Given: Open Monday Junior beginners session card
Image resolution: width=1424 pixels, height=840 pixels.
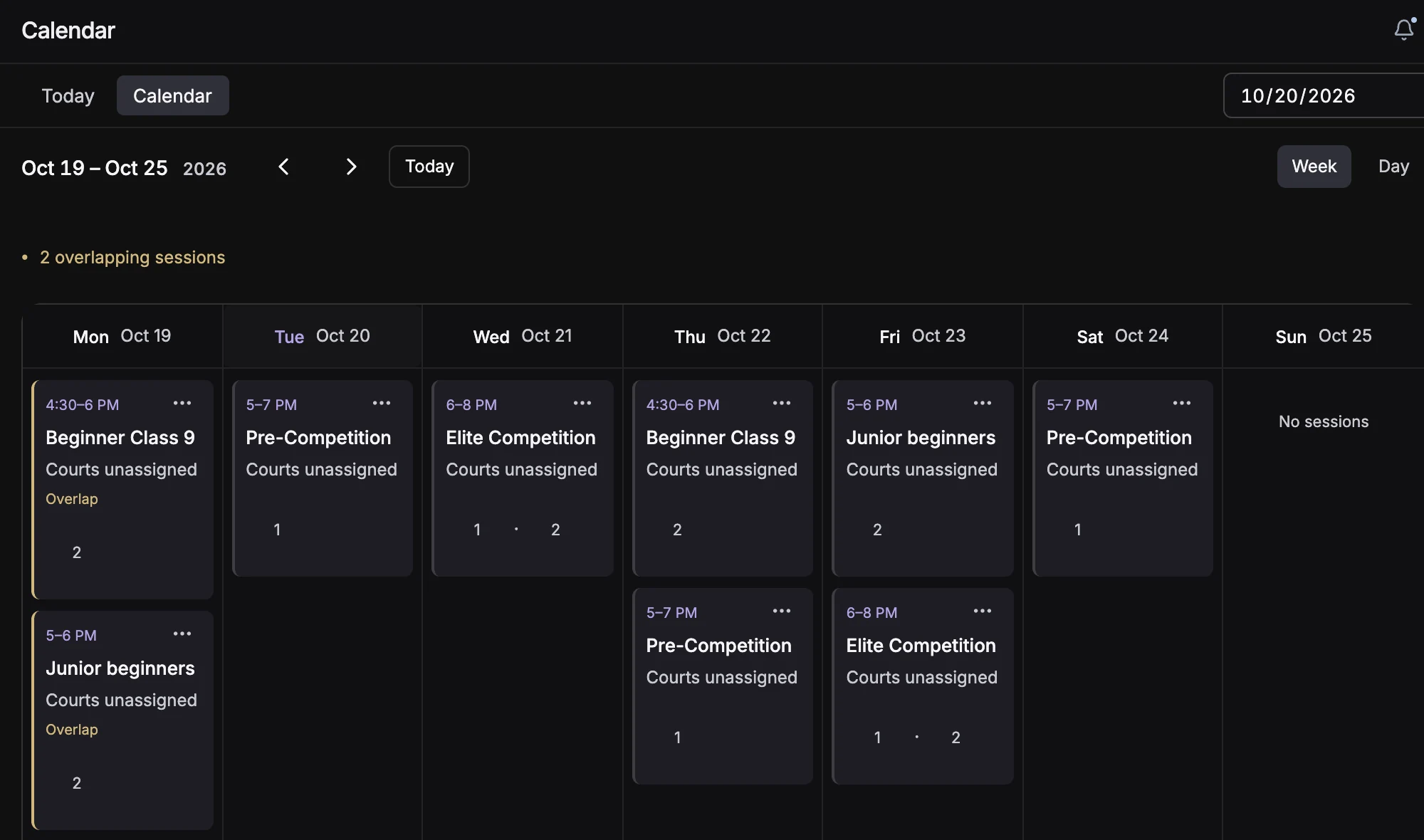Looking at the screenshot, I should (x=122, y=720).
